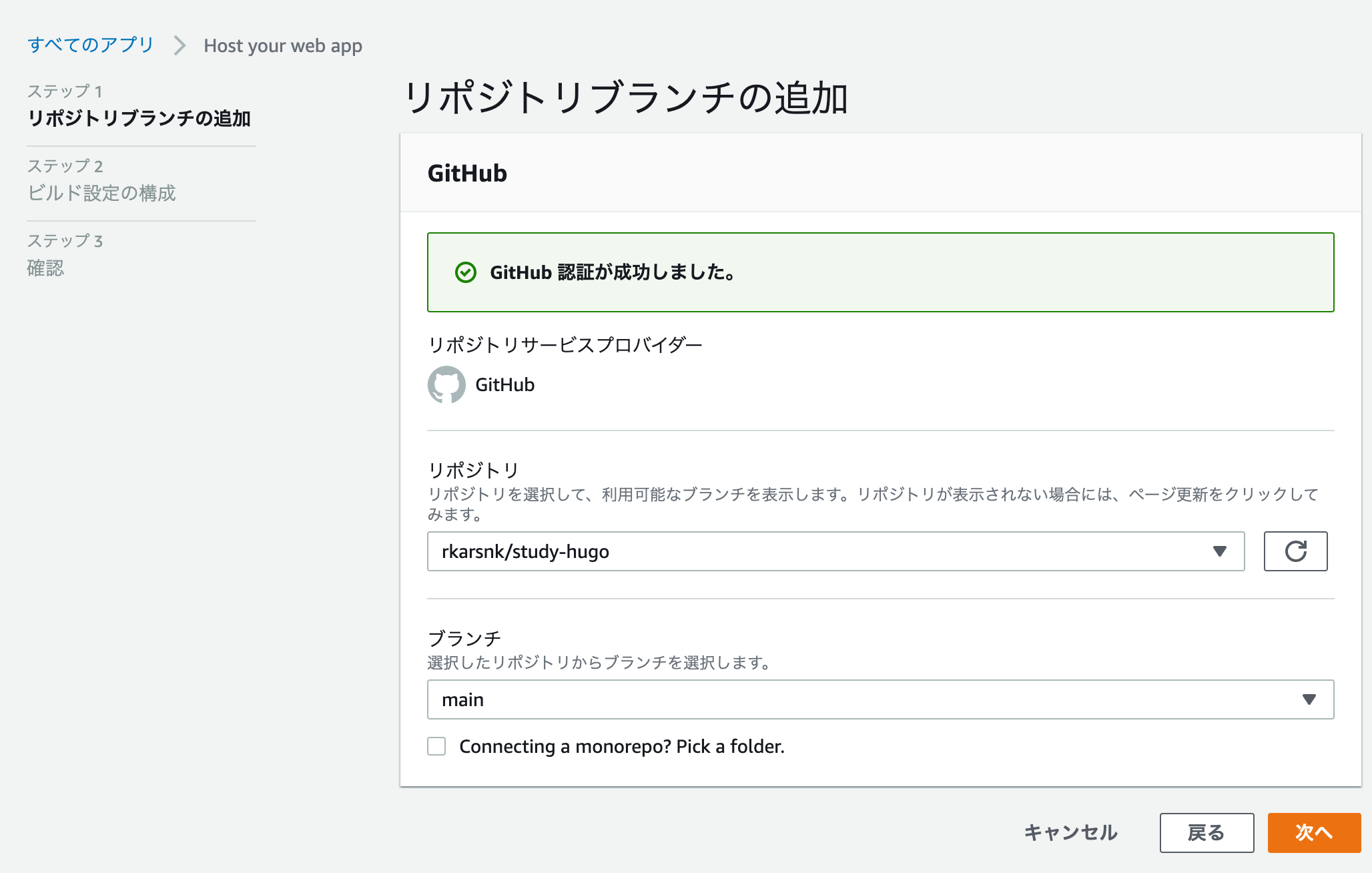This screenshot has width=1372, height=873.
Task: Click the orange 次へ button
Action: [1314, 832]
